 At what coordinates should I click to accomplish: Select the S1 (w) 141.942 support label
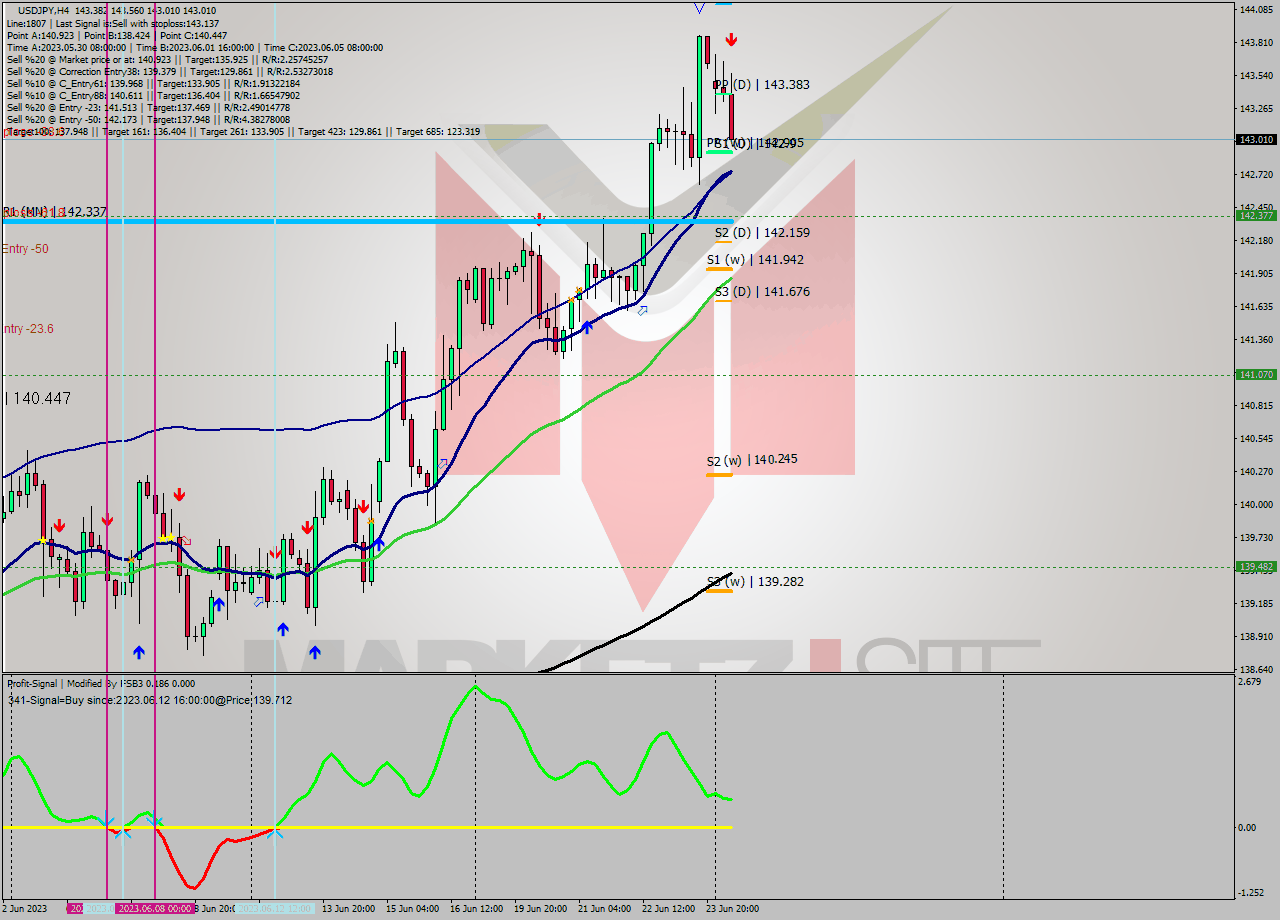(x=755, y=259)
